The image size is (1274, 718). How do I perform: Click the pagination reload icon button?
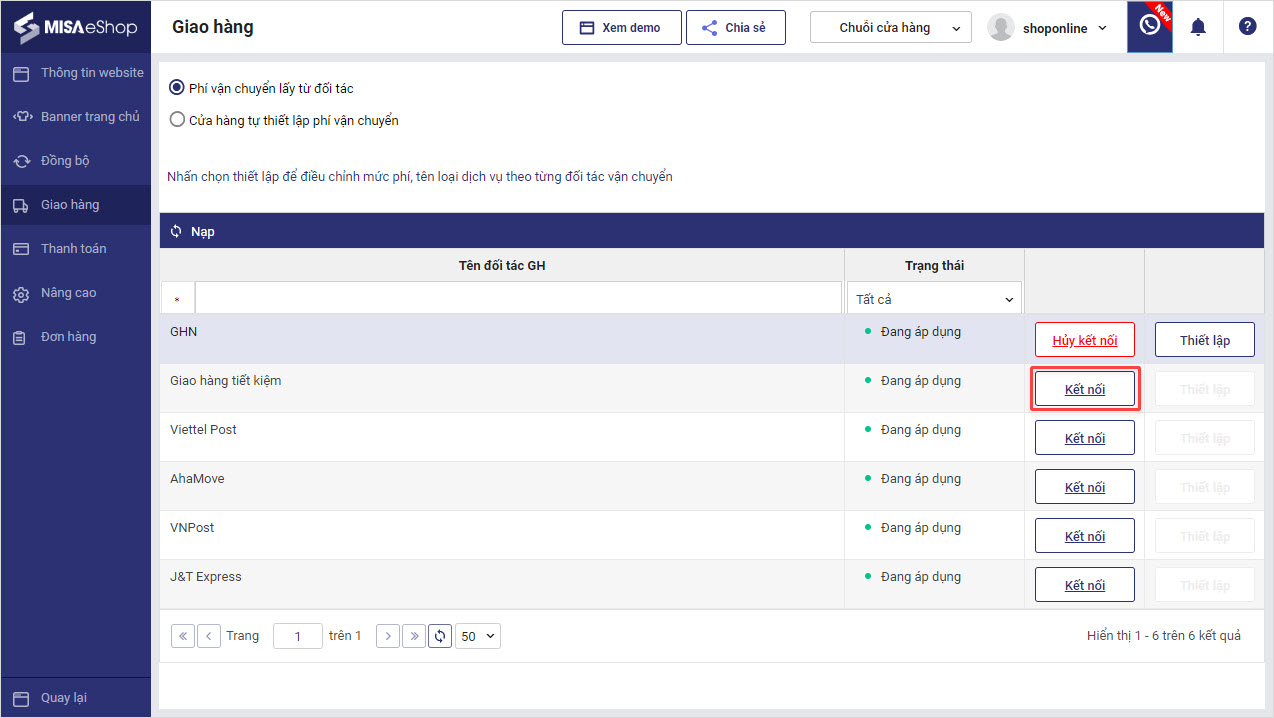pyautogui.click(x=440, y=636)
